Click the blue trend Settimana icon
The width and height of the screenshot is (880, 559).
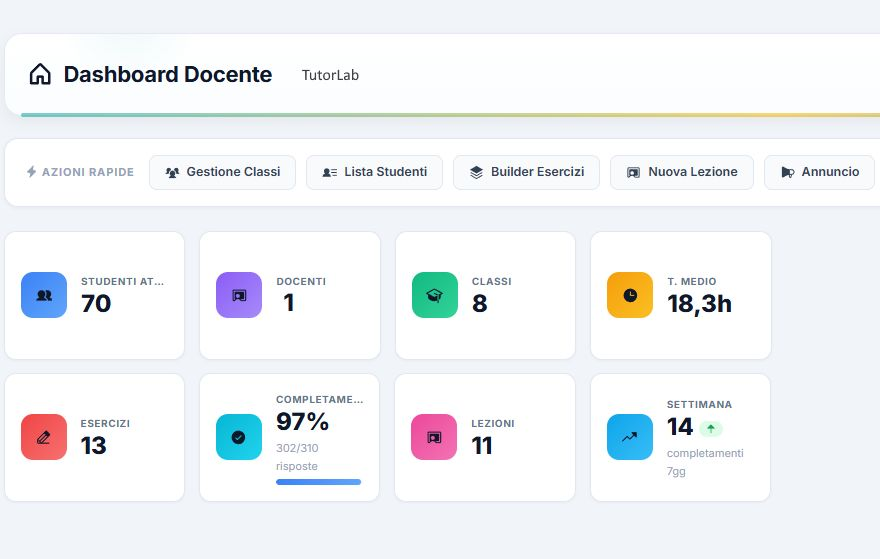point(630,437)
